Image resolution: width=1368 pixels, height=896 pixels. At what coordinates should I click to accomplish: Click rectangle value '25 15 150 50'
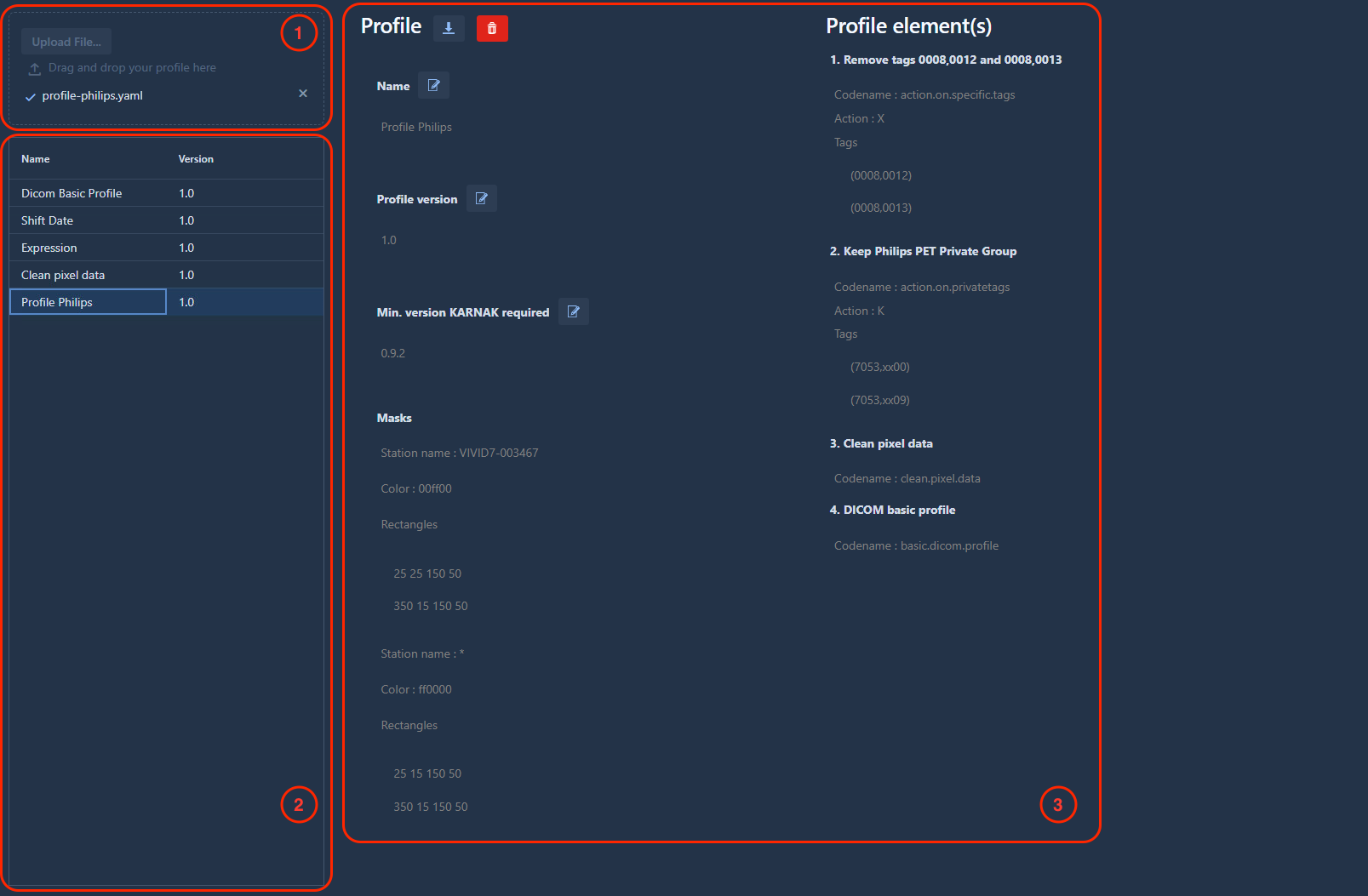(x=427, y=773)
